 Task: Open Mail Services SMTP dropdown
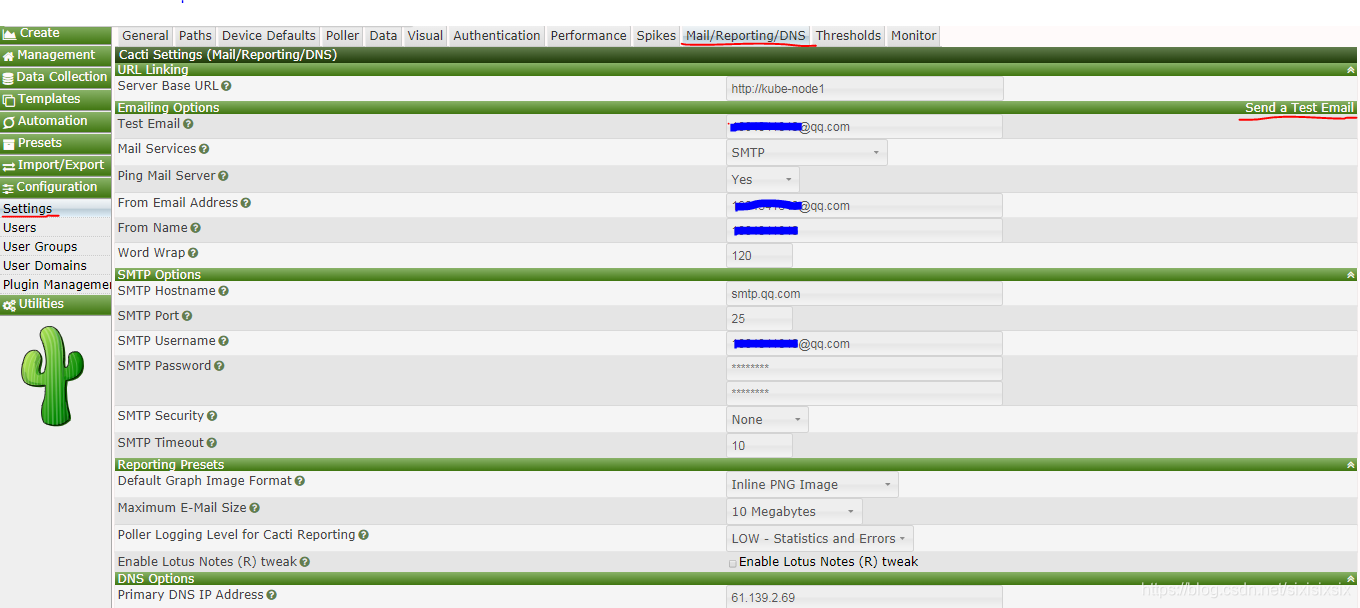(x=806, y=153)
